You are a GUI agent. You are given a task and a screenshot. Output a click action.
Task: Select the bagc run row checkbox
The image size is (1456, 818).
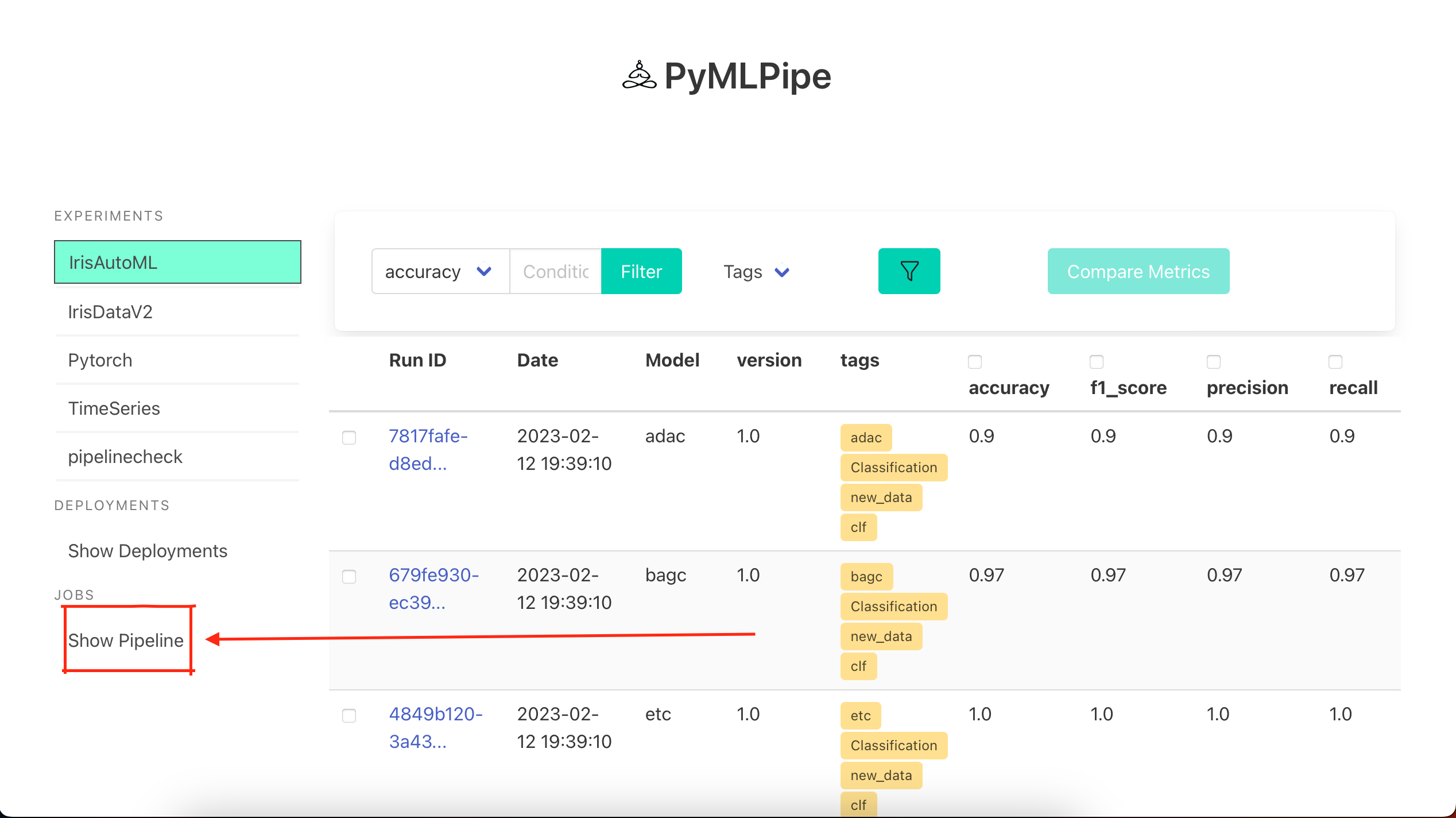[x=348, y=577]
